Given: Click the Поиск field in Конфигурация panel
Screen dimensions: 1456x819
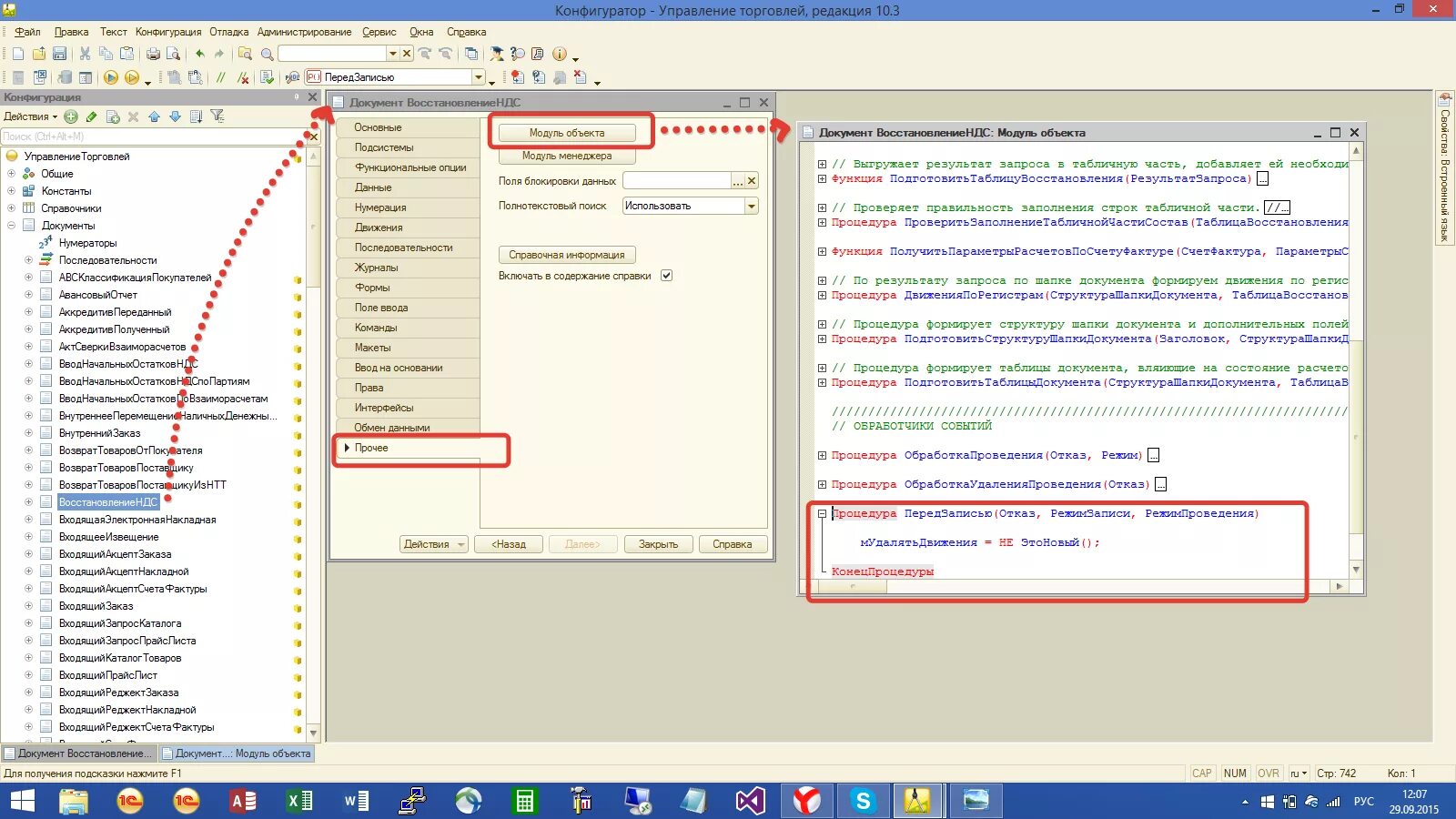Looking at the screenshot, I should [153, 136].
